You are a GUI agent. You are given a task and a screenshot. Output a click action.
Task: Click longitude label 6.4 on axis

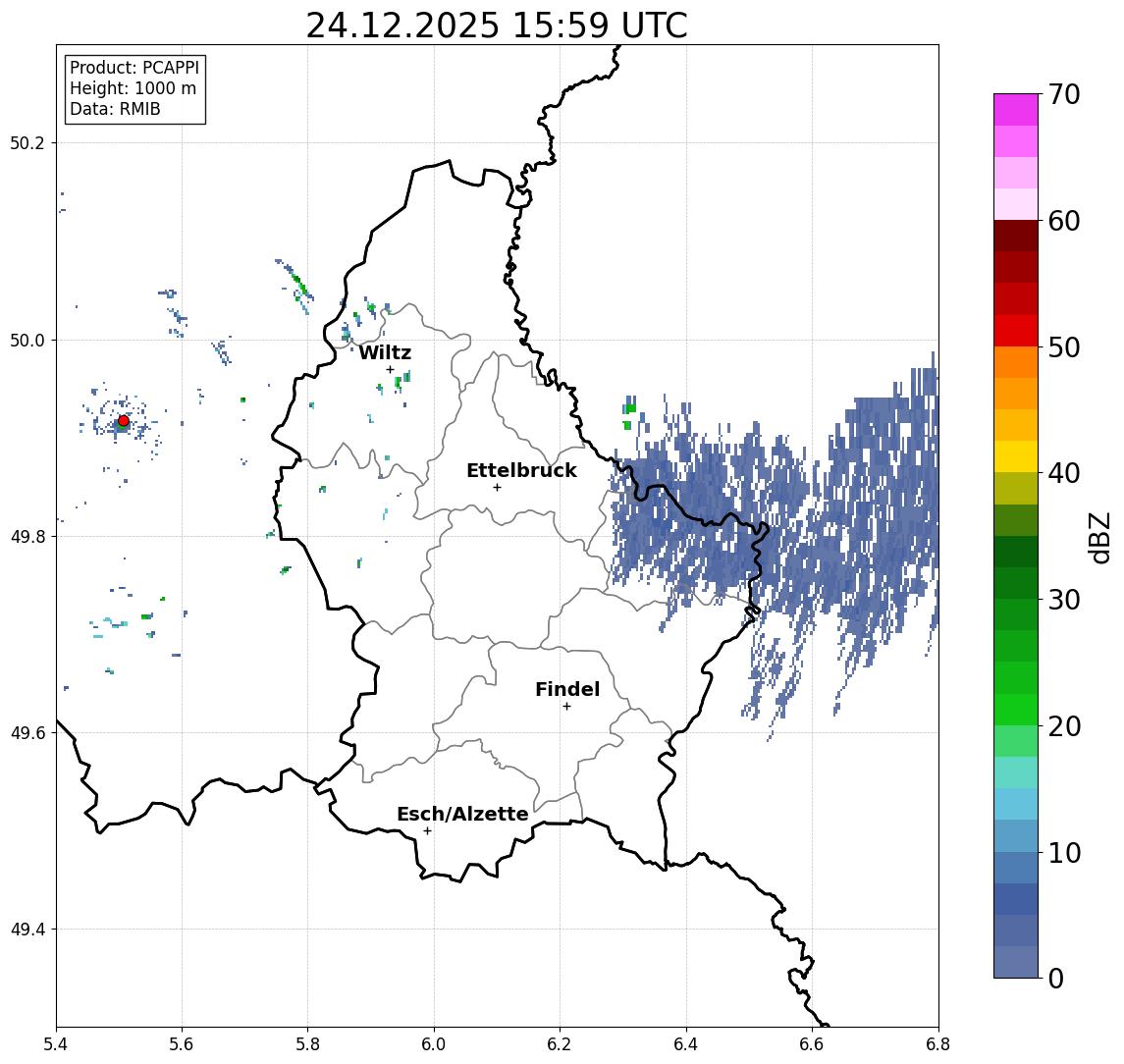coord(686,1044)
